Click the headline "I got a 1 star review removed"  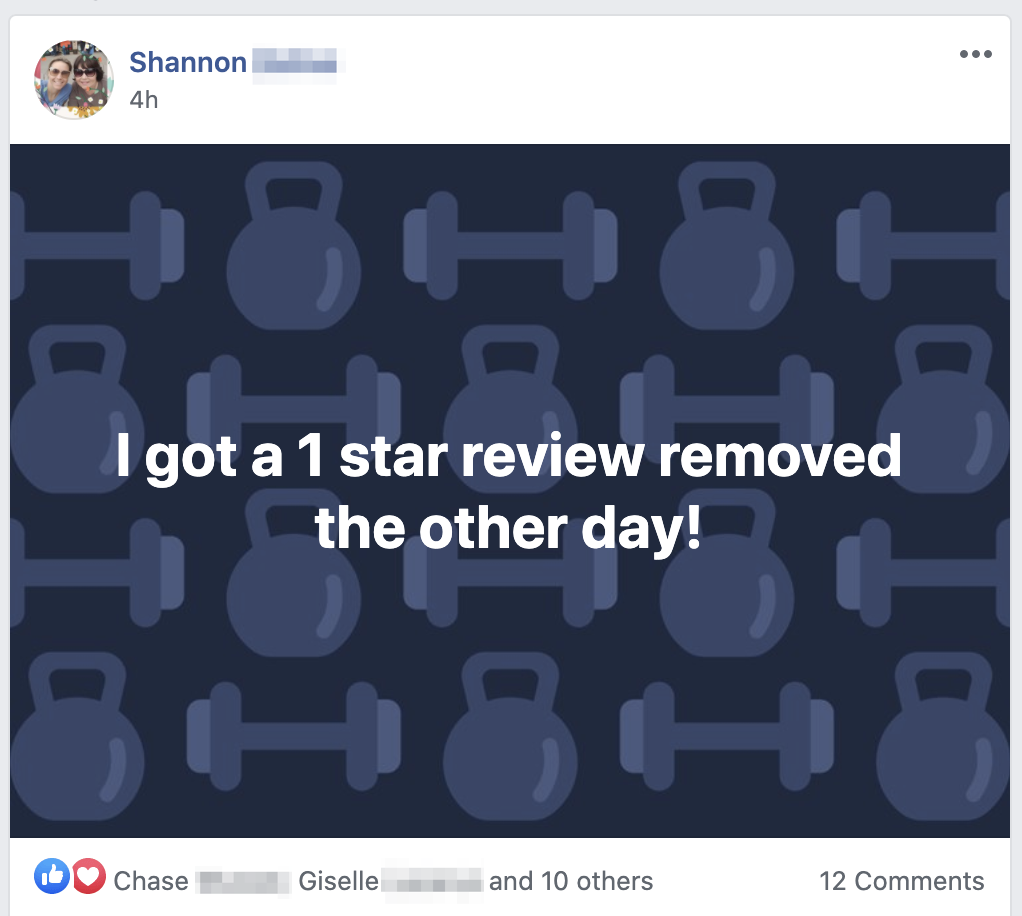click(x=508, y=457)
